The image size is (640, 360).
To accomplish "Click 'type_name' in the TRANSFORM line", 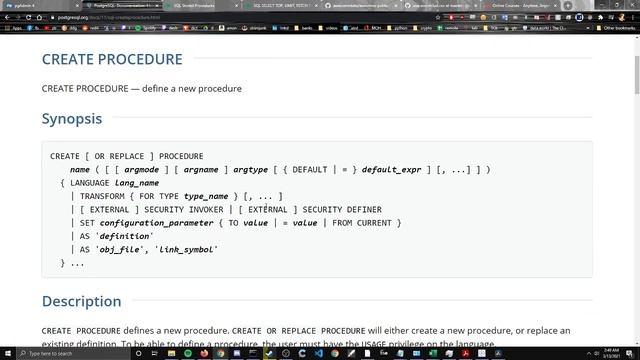I will point(206,196).
